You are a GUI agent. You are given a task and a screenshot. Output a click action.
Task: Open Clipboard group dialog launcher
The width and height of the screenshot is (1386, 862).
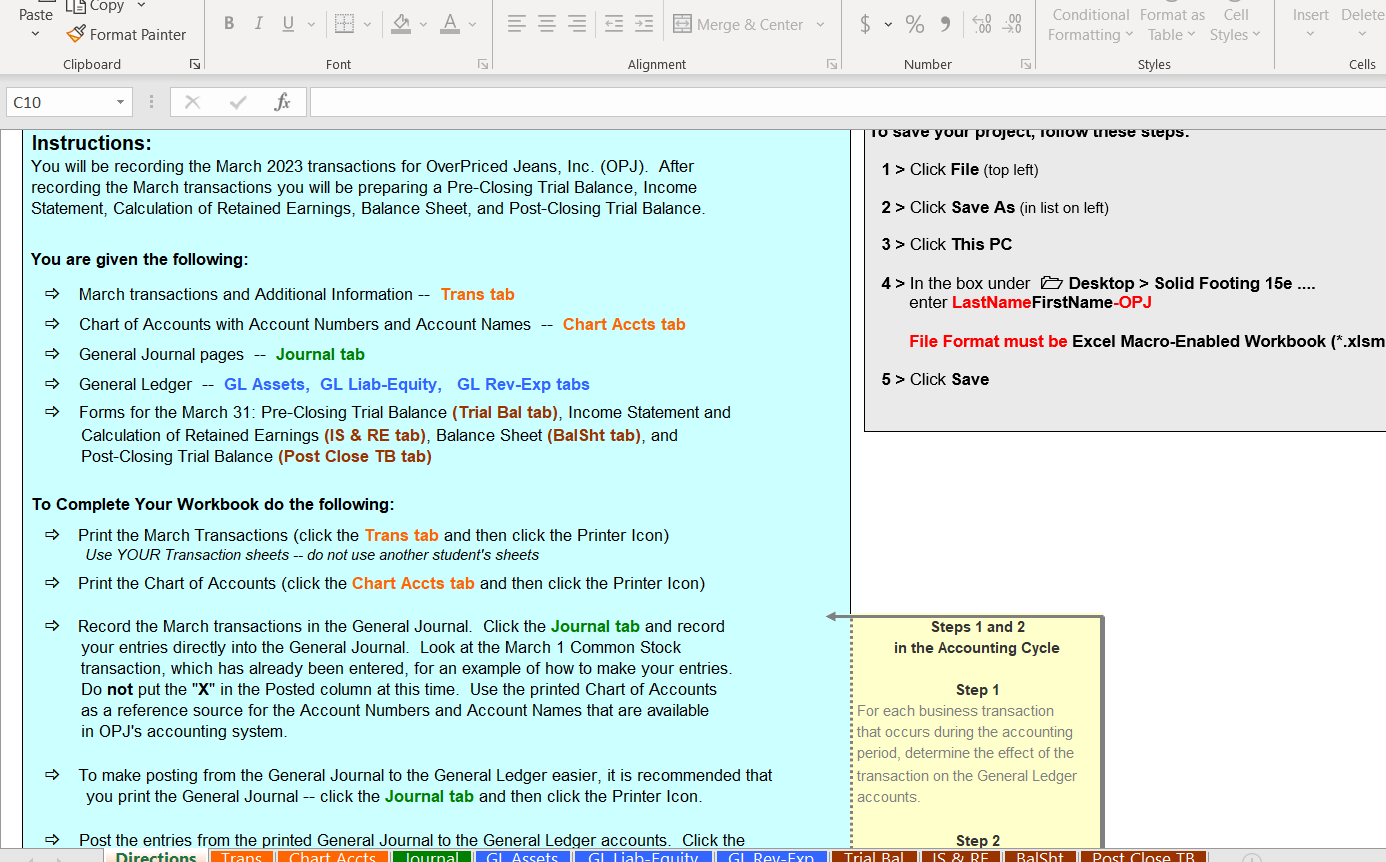[194, 64]
